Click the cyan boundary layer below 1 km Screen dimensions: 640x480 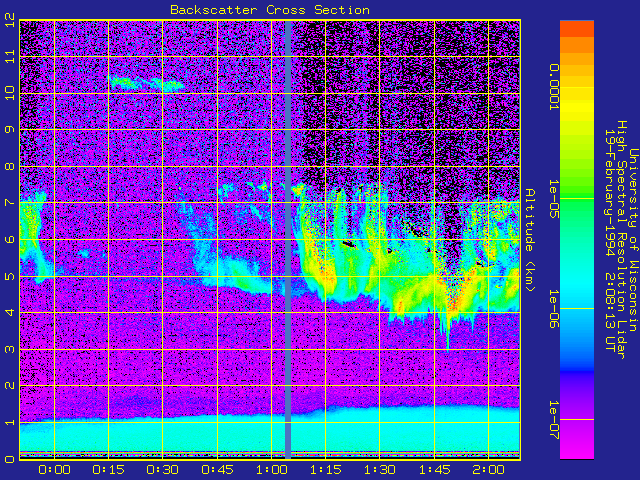click(269, 435)
